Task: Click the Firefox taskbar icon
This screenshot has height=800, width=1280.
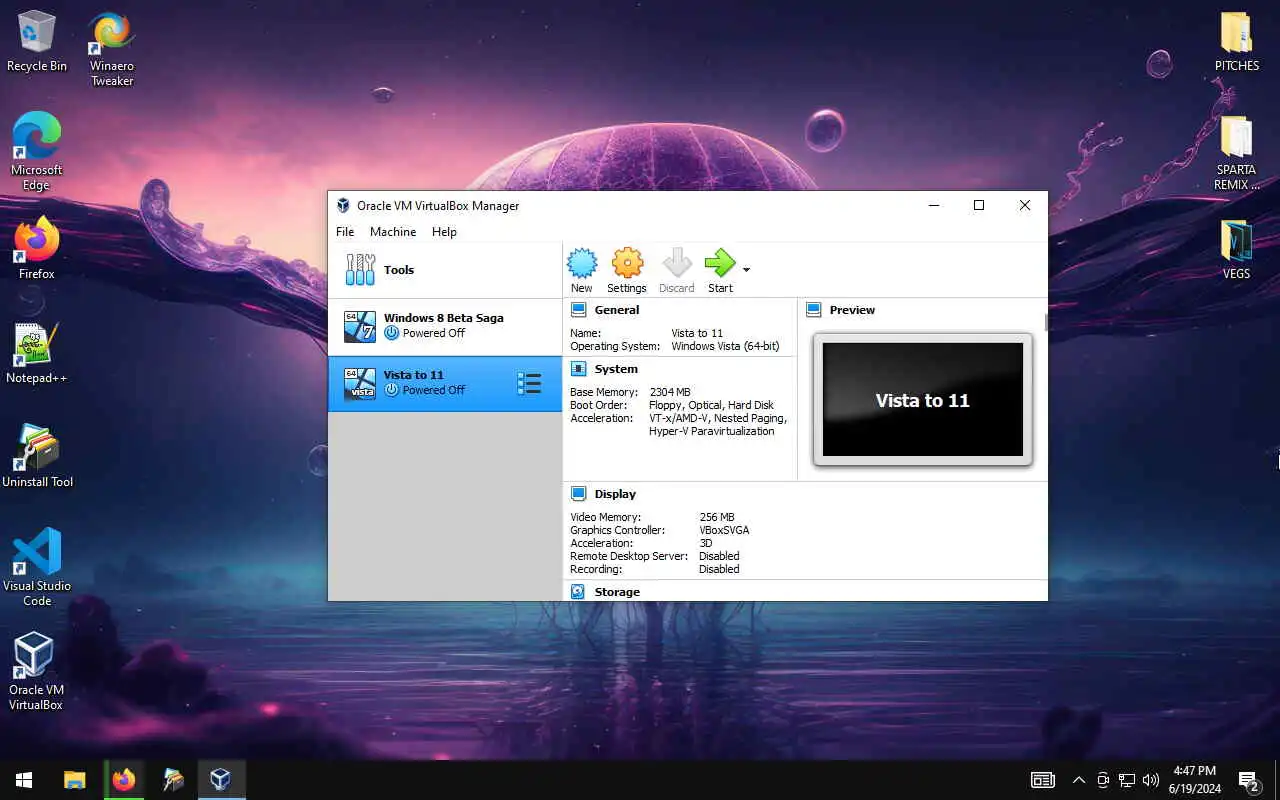Action: pyautogui.click(x=124, y=780)
